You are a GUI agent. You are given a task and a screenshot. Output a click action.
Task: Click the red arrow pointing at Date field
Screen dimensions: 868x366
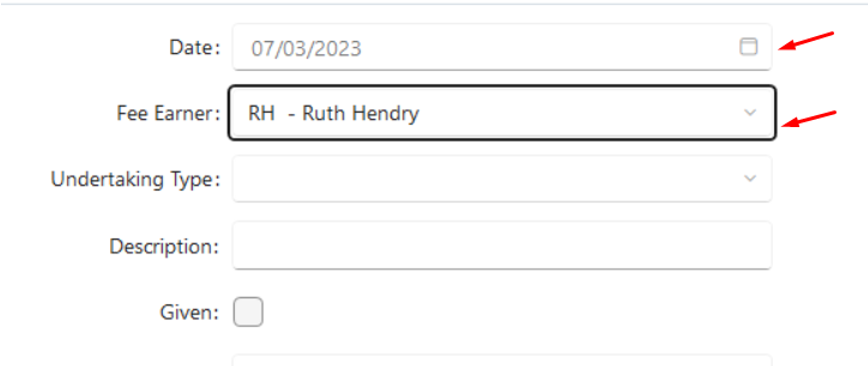pyautogui.click(x=807, y=42)
